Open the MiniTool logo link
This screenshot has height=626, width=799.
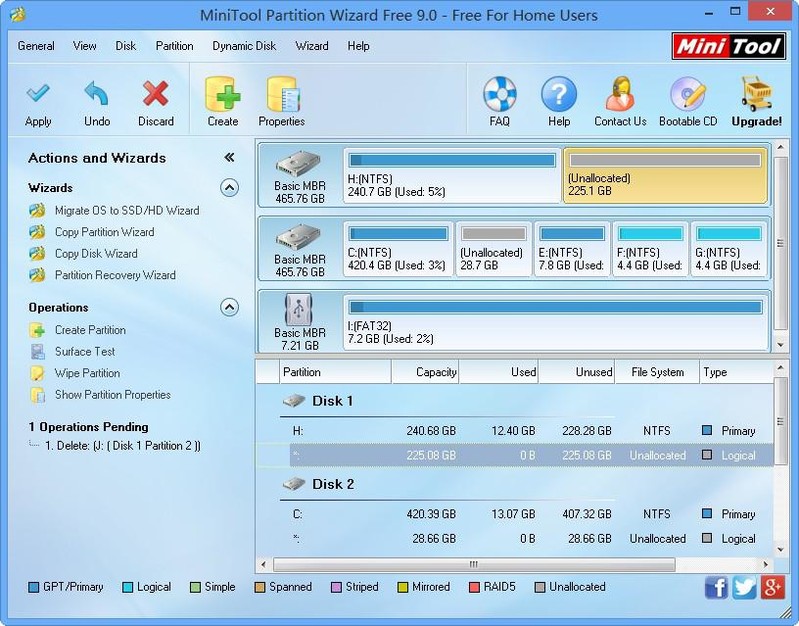[x=729, y=46]
